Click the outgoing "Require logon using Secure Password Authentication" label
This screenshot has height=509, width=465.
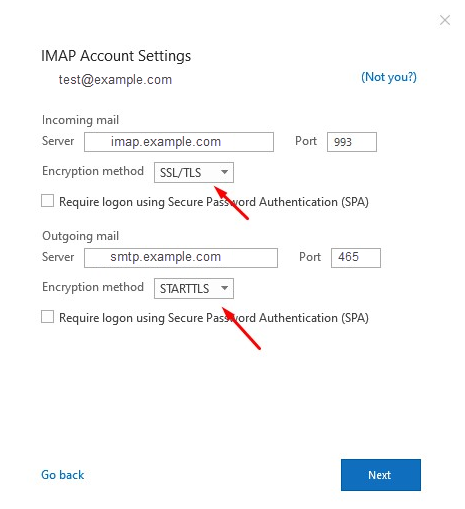214,318
